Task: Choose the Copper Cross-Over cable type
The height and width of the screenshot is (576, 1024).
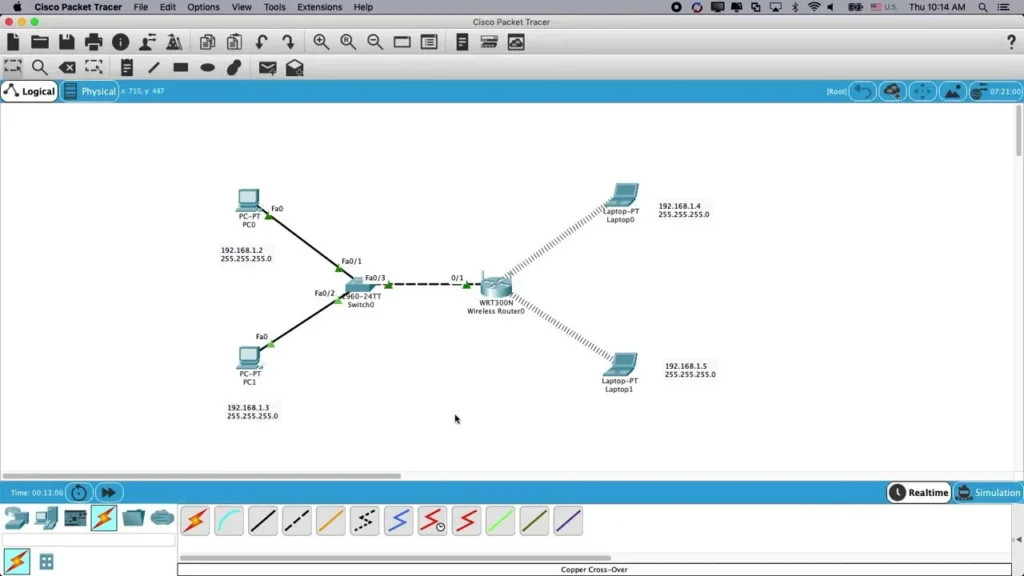Action: [x=296, y=520]
